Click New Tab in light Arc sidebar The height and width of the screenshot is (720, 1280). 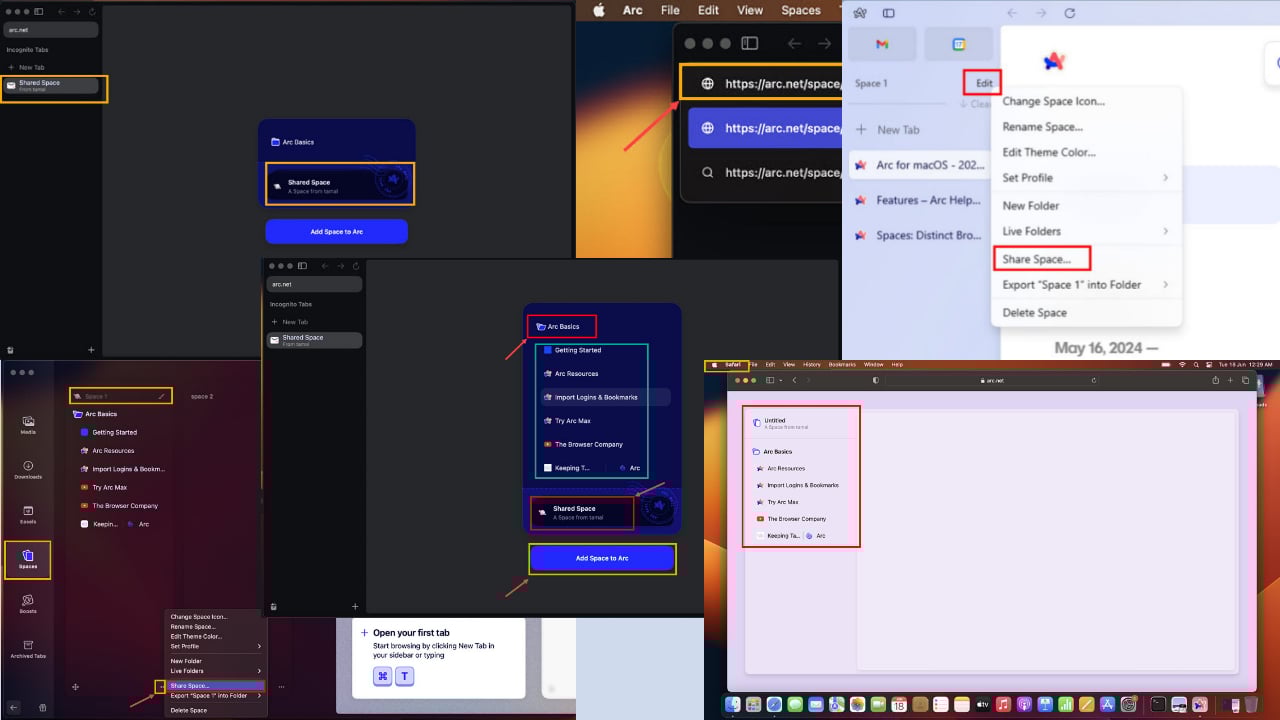898,129
